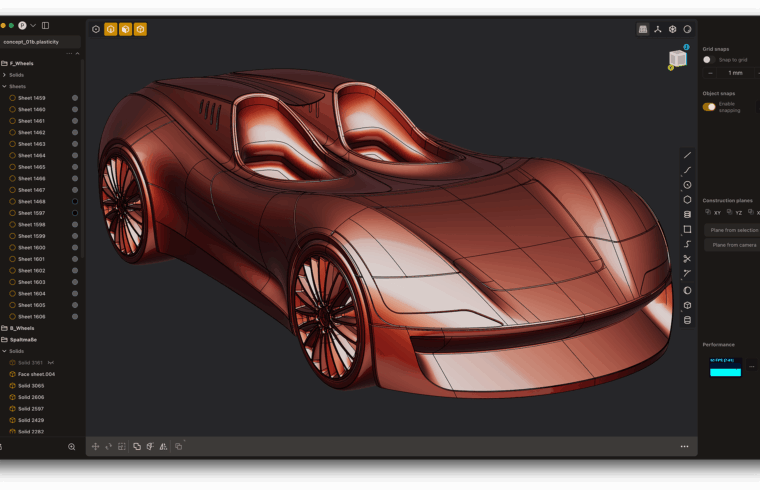The width and height of the screenshot is (760, 490).
Task: Toggle visibility dot of Sheet 1459
Action: [75, 98]
